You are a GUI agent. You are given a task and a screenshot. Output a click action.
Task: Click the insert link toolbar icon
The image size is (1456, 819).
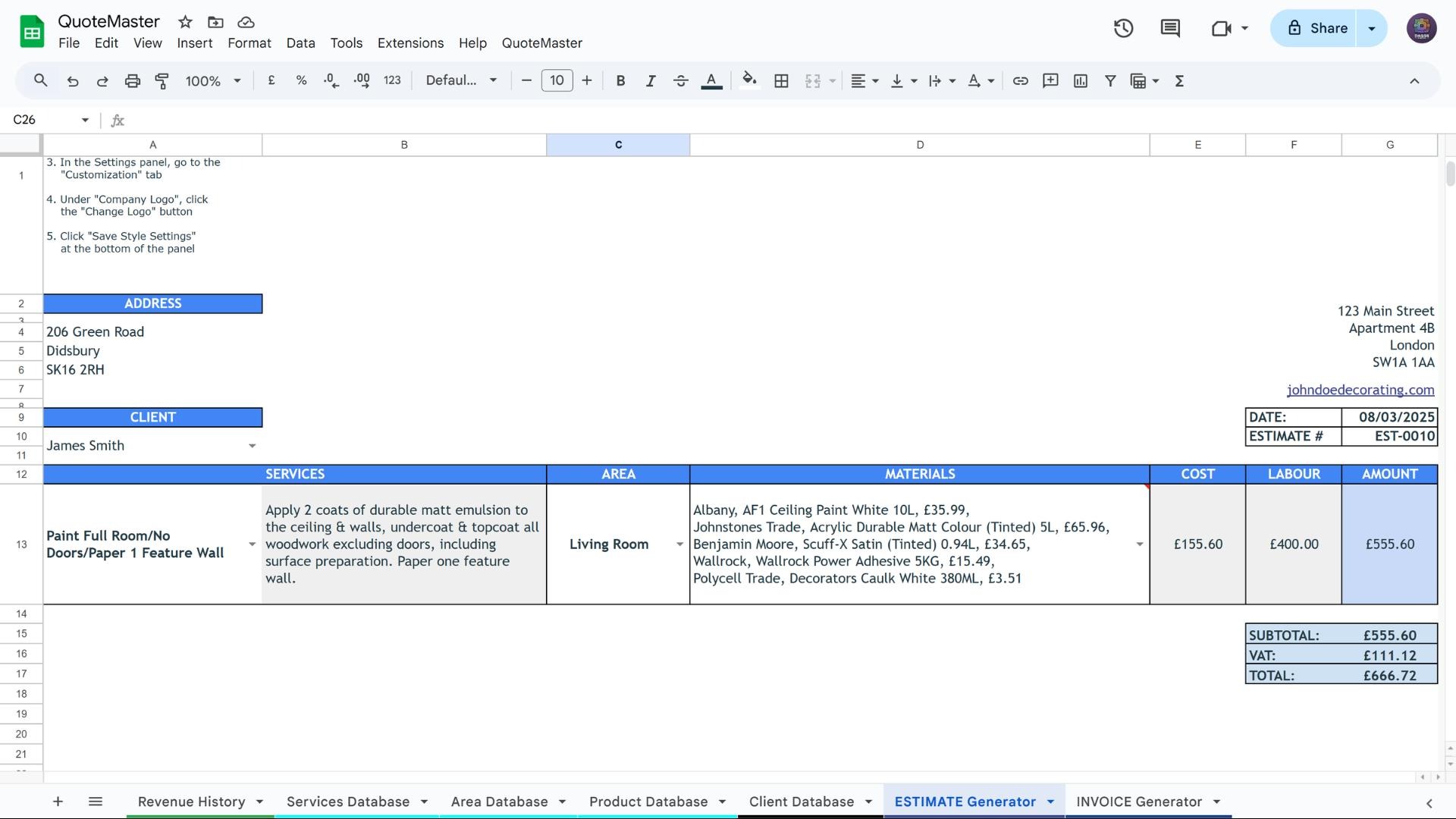(1020, 81)
